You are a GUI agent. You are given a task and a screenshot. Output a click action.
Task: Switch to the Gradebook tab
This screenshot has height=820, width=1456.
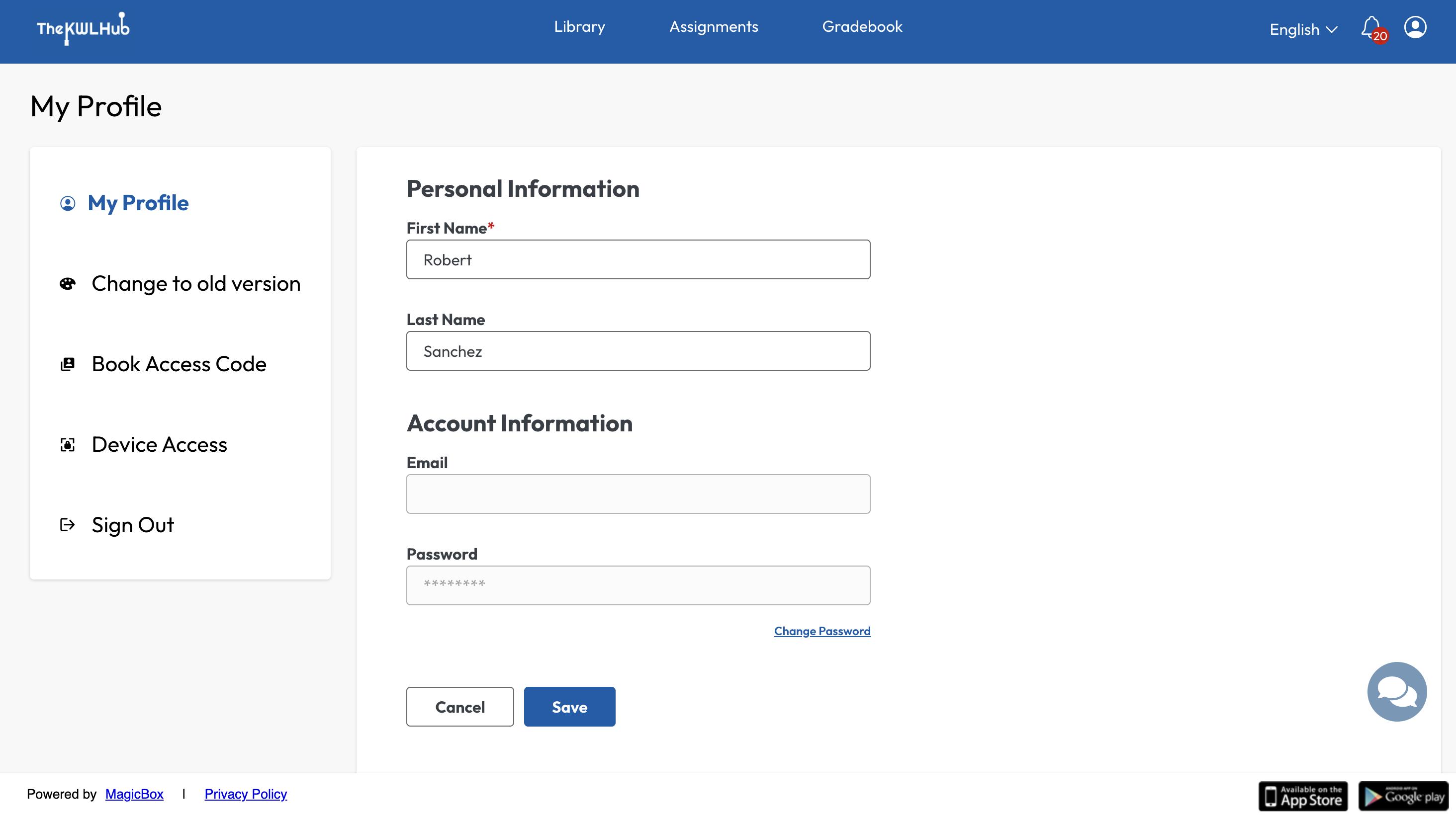coord(862,26)
